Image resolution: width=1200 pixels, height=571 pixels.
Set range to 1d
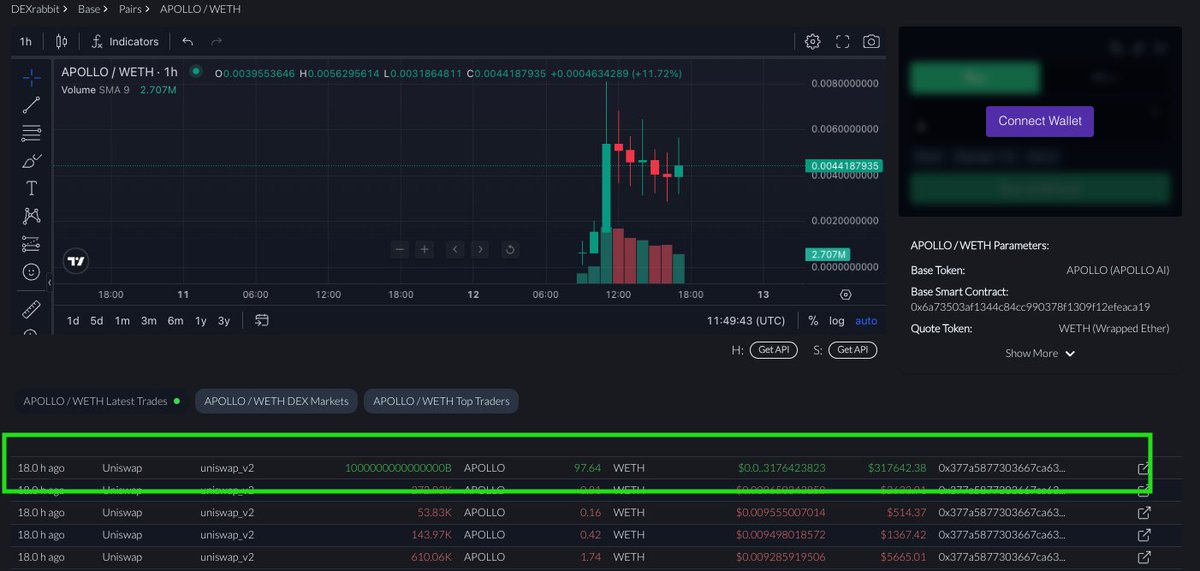click(73, 321)
